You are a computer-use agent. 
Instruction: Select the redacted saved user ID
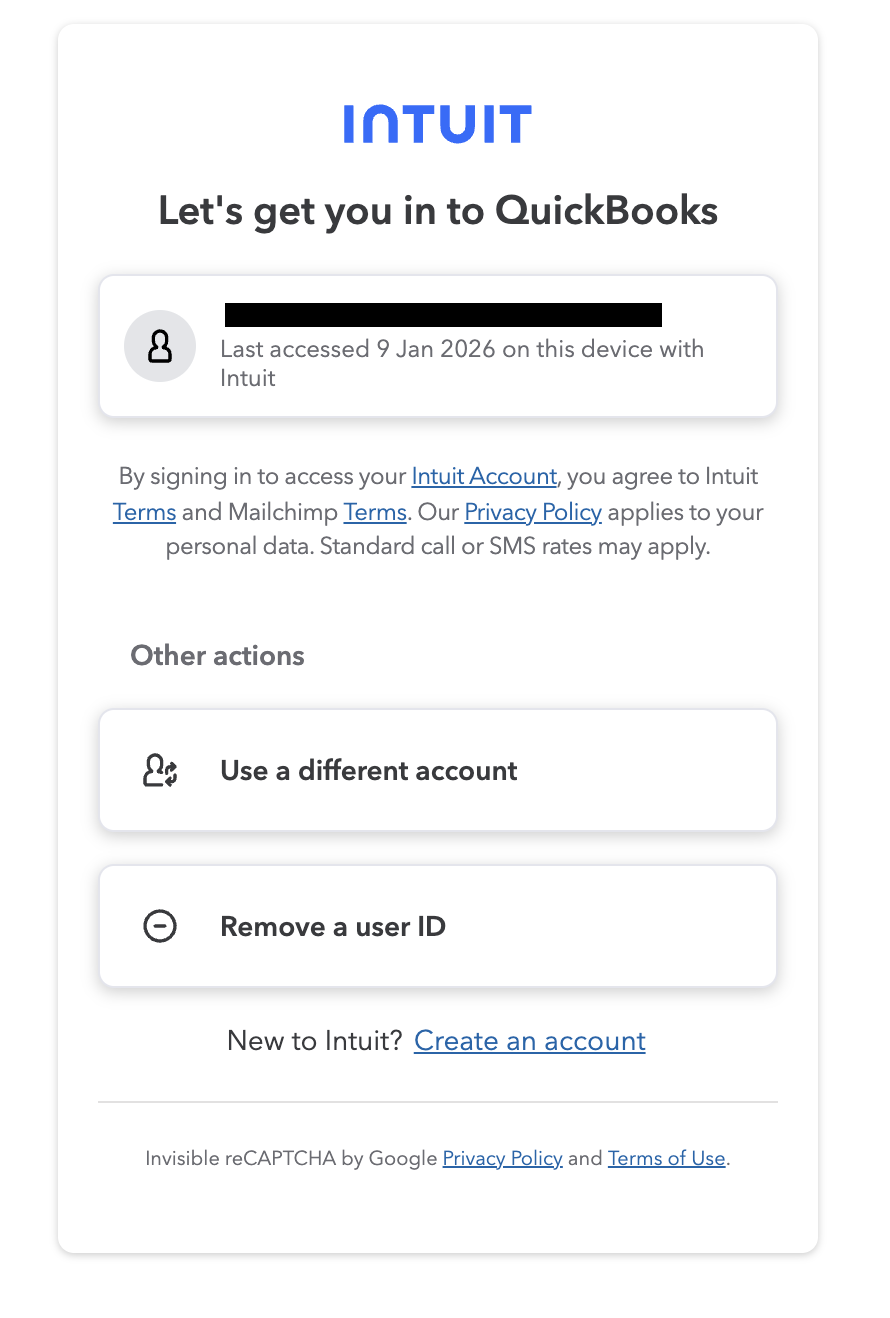point(443,315)
